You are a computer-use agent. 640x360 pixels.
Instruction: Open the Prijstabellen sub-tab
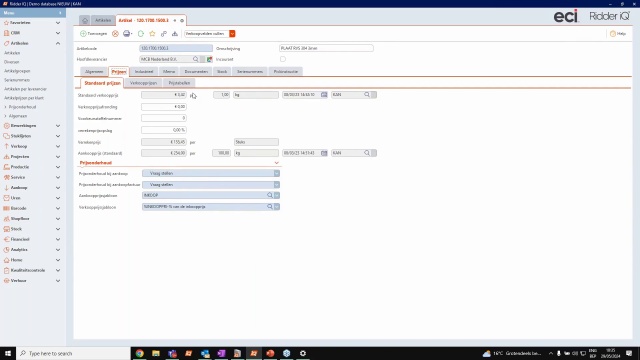[x=179, y=83]
